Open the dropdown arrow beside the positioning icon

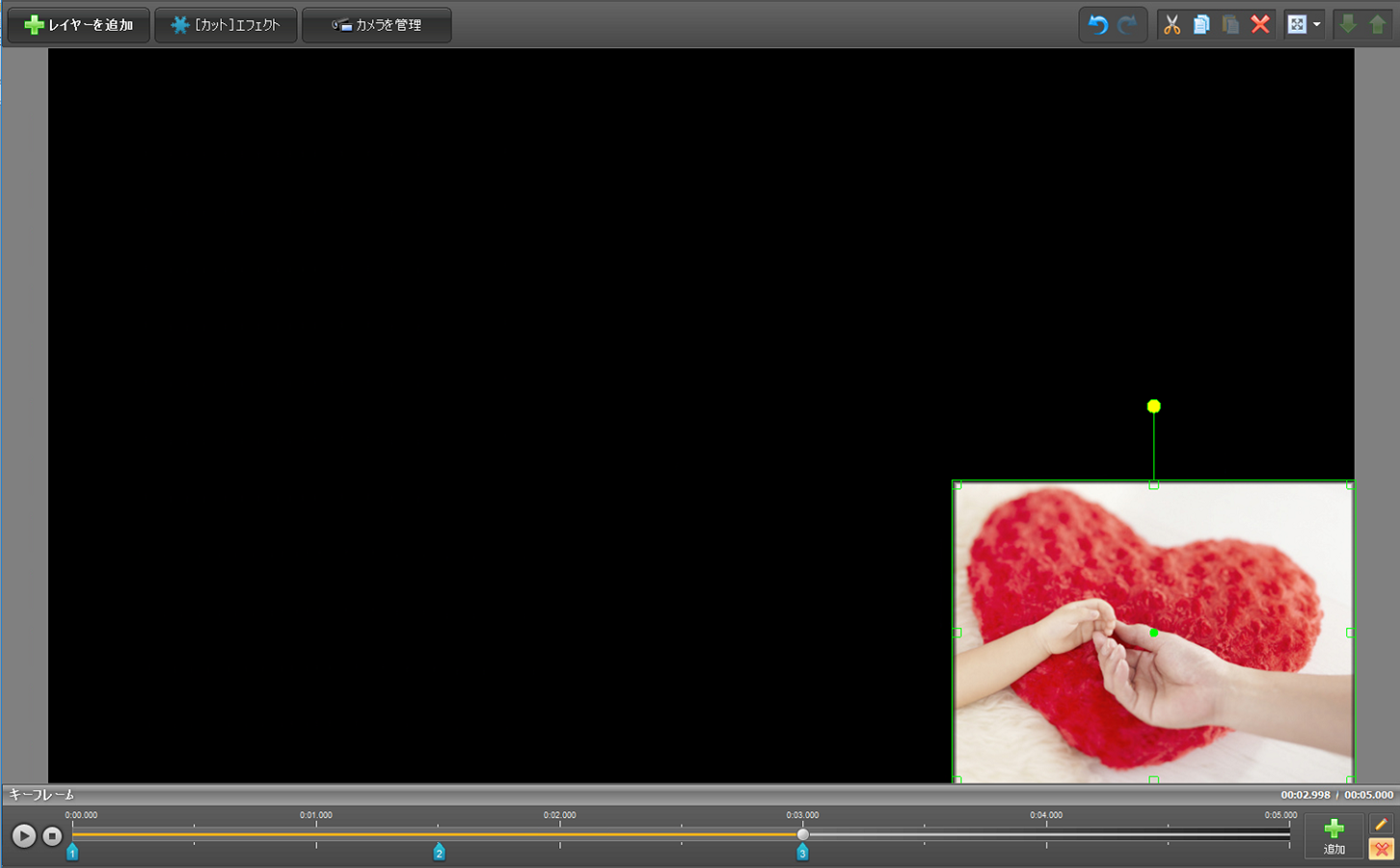click(x=1317, y=25)
